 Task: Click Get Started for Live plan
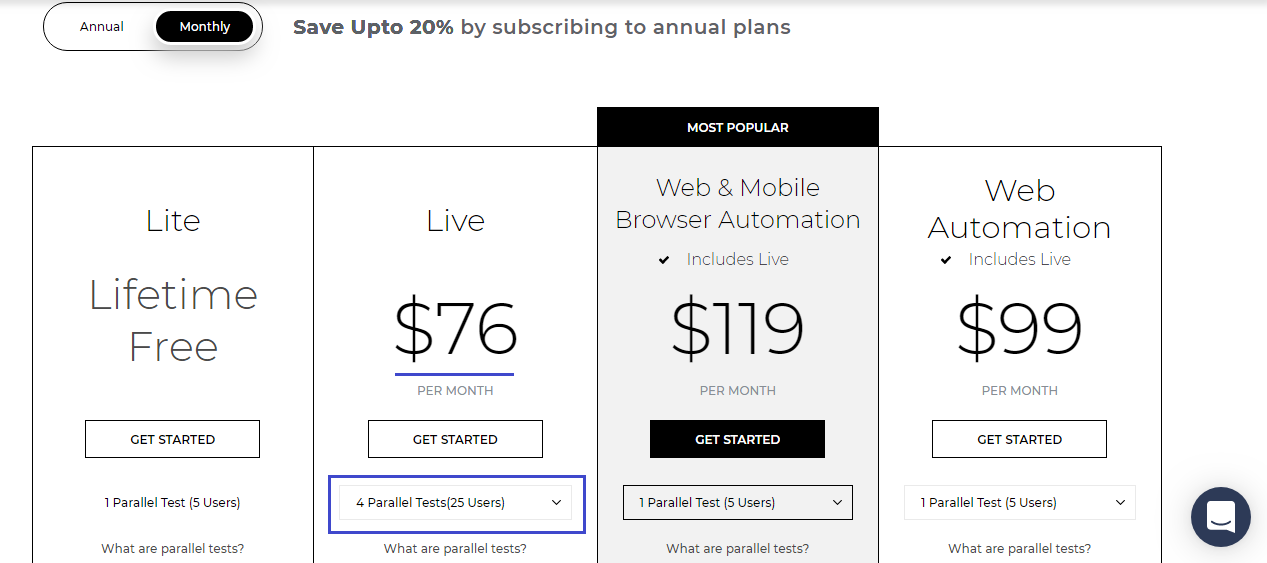point(455,439)
